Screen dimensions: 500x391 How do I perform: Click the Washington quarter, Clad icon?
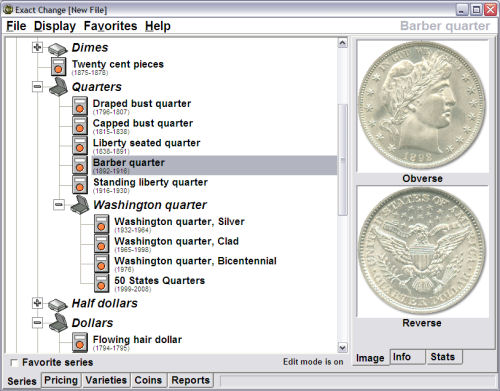(x=101, y=243)
